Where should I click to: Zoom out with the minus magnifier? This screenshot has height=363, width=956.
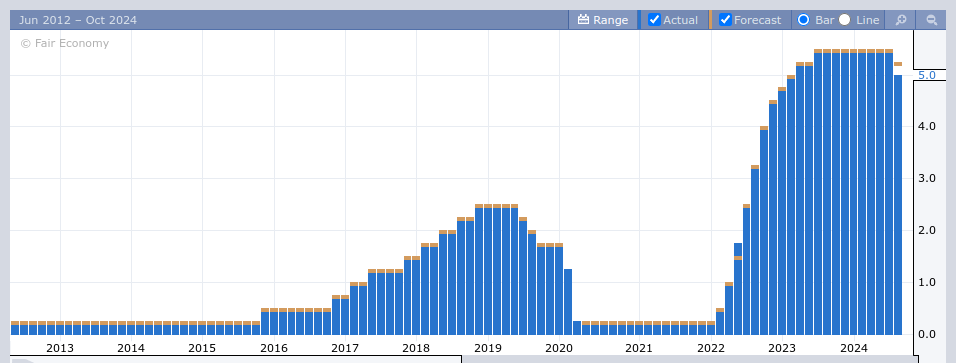point(932,20)
